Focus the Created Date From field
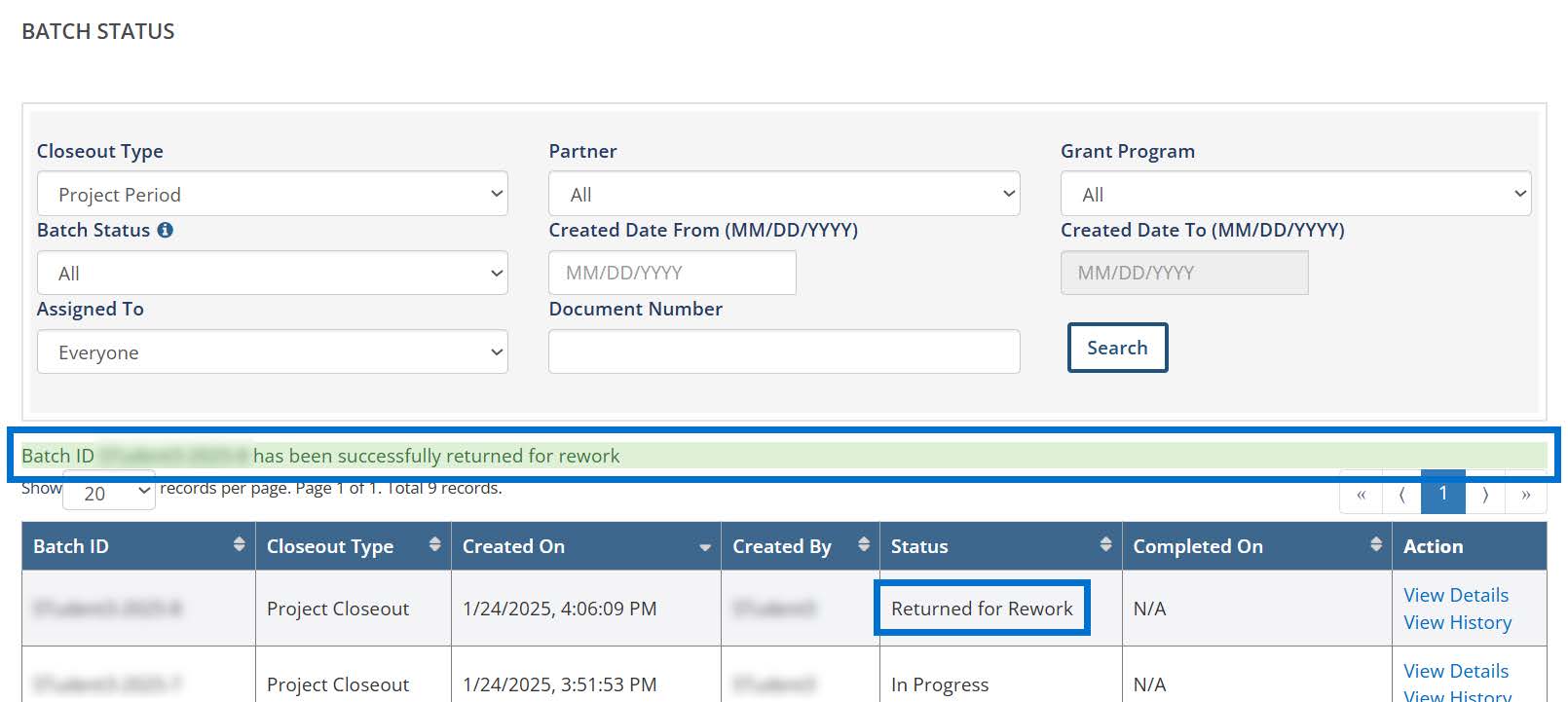The image size is (1568, 702). click(x=672, y=273)
